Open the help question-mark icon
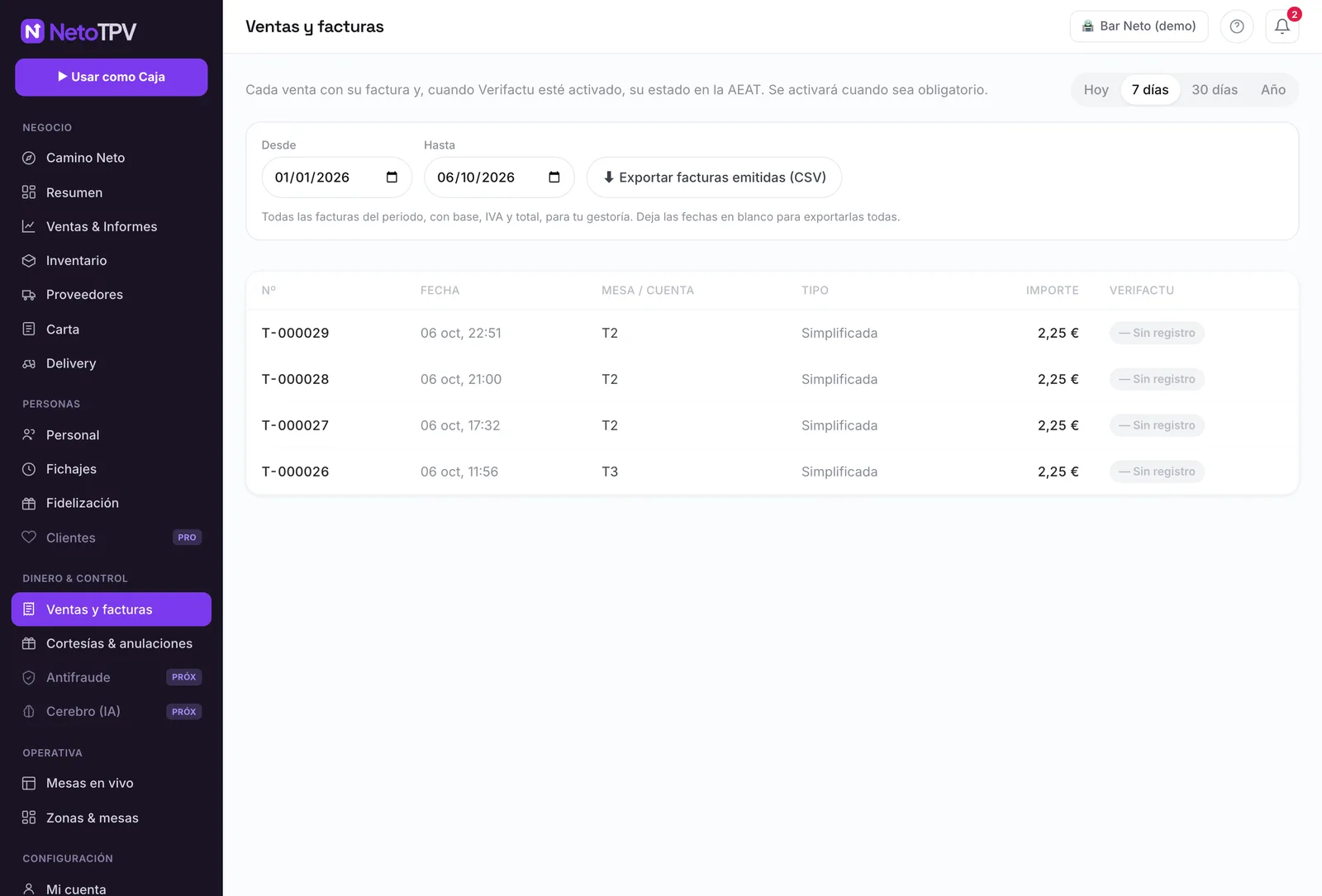1322x896 pixels. (1237, 26)
